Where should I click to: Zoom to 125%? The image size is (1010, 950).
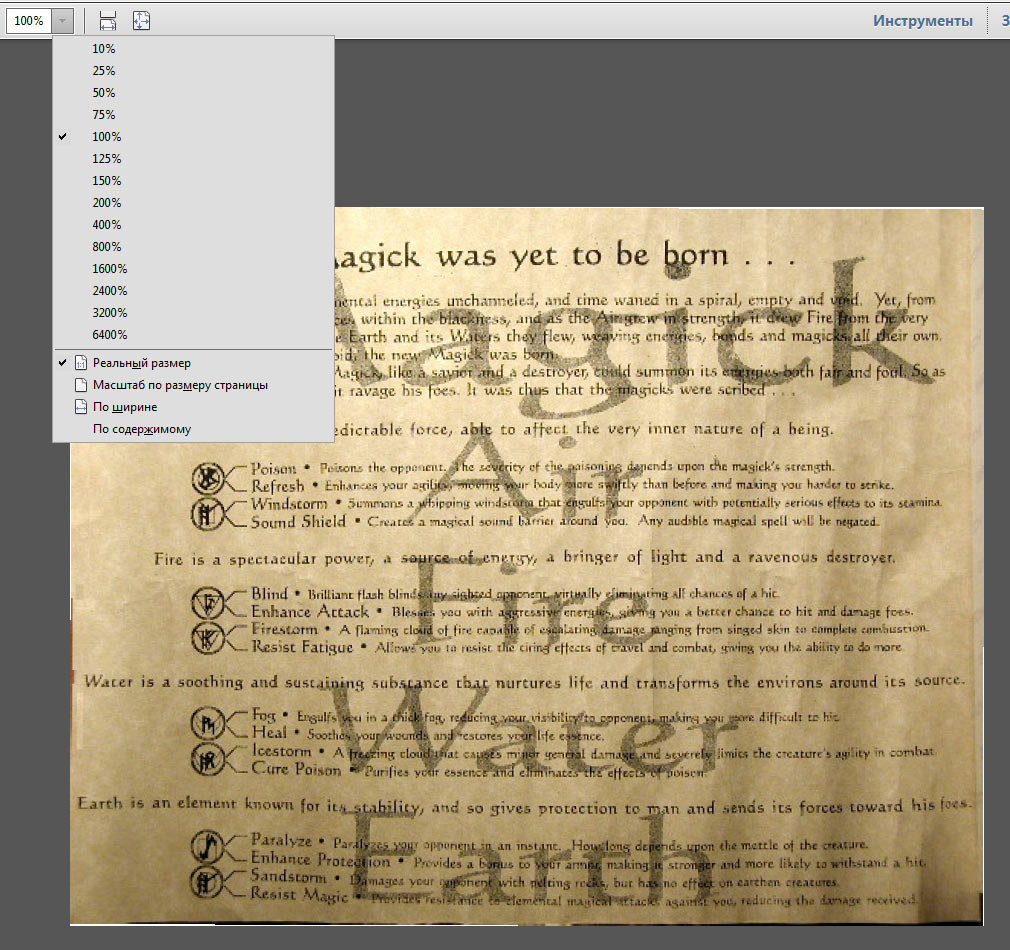tap(106, 159)
